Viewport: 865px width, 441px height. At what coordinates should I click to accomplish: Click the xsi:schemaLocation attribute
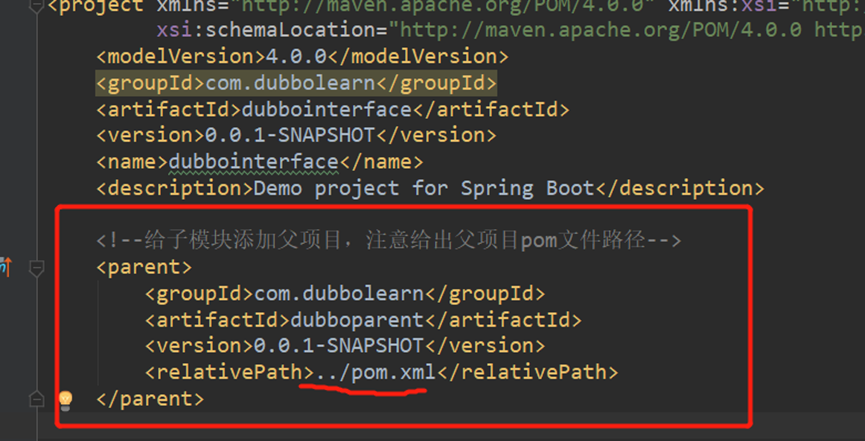coord(272,30)
